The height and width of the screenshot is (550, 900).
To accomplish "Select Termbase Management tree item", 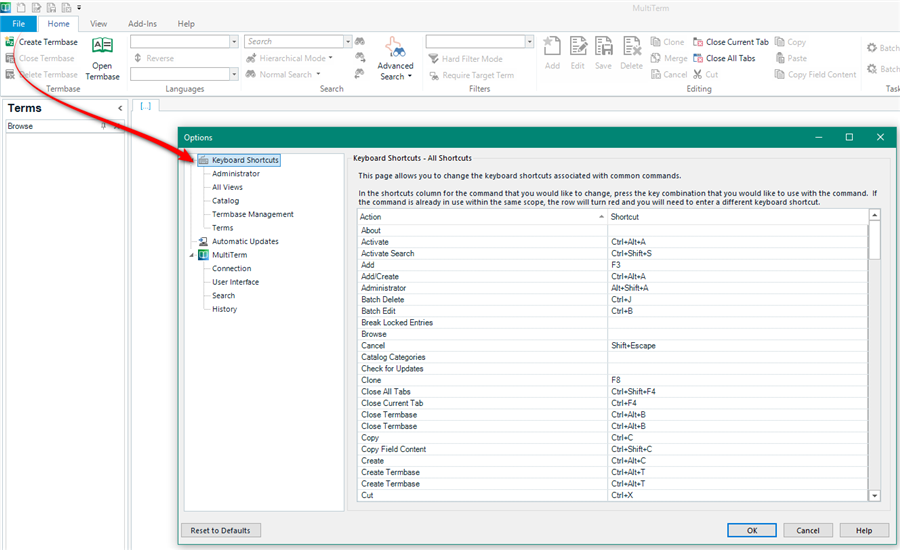I will pos(253,214).
